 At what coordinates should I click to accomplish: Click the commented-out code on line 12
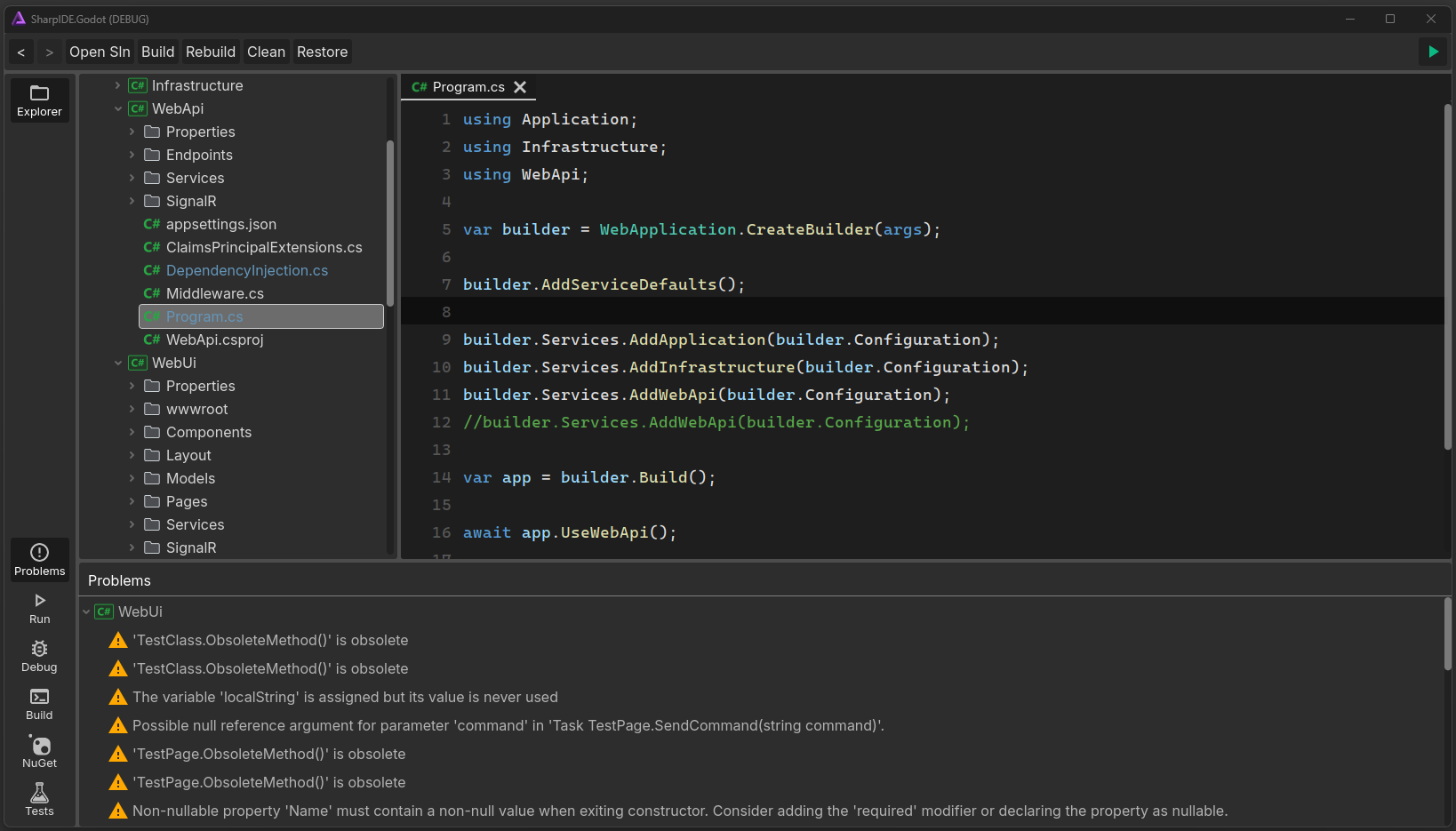click(716, 422)
